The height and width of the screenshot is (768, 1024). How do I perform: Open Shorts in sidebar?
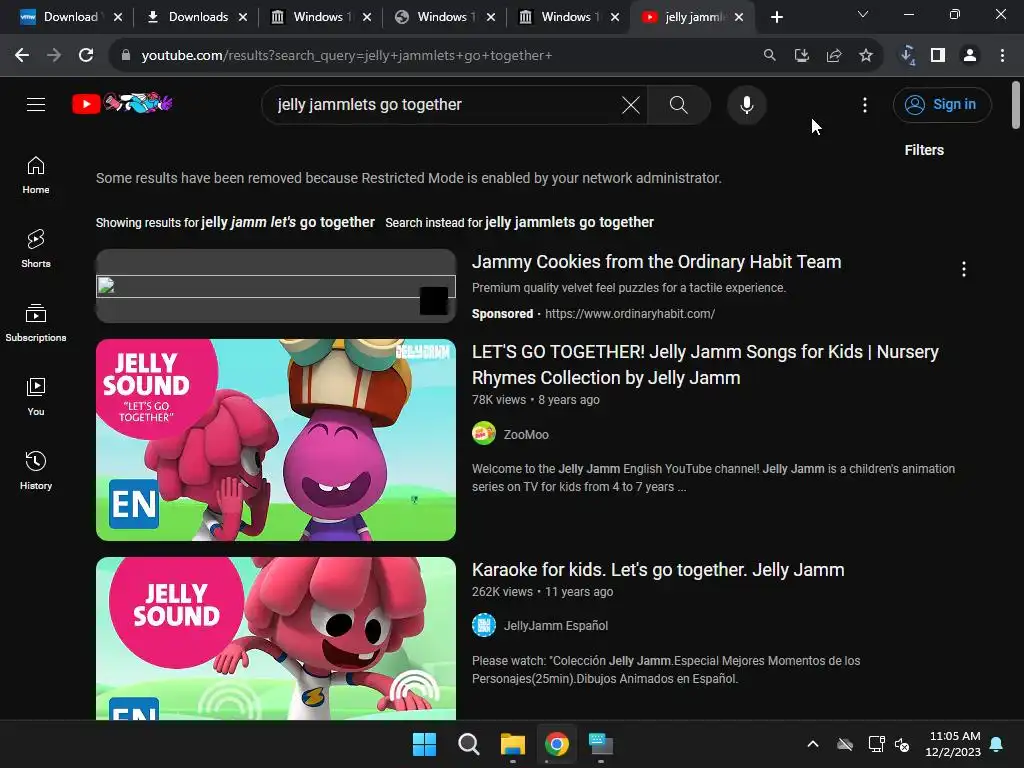[x=36, y=248]
